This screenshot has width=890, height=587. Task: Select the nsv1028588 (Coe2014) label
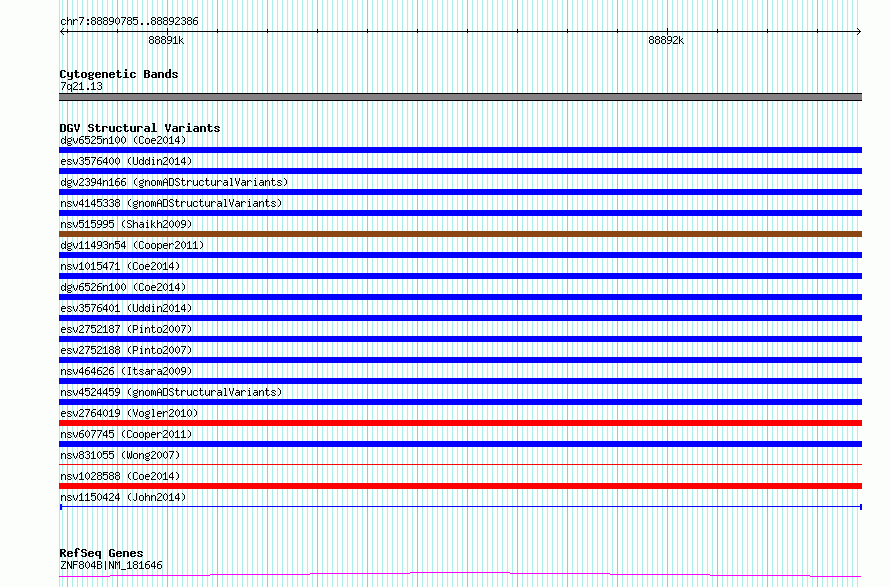pos(120,476)
